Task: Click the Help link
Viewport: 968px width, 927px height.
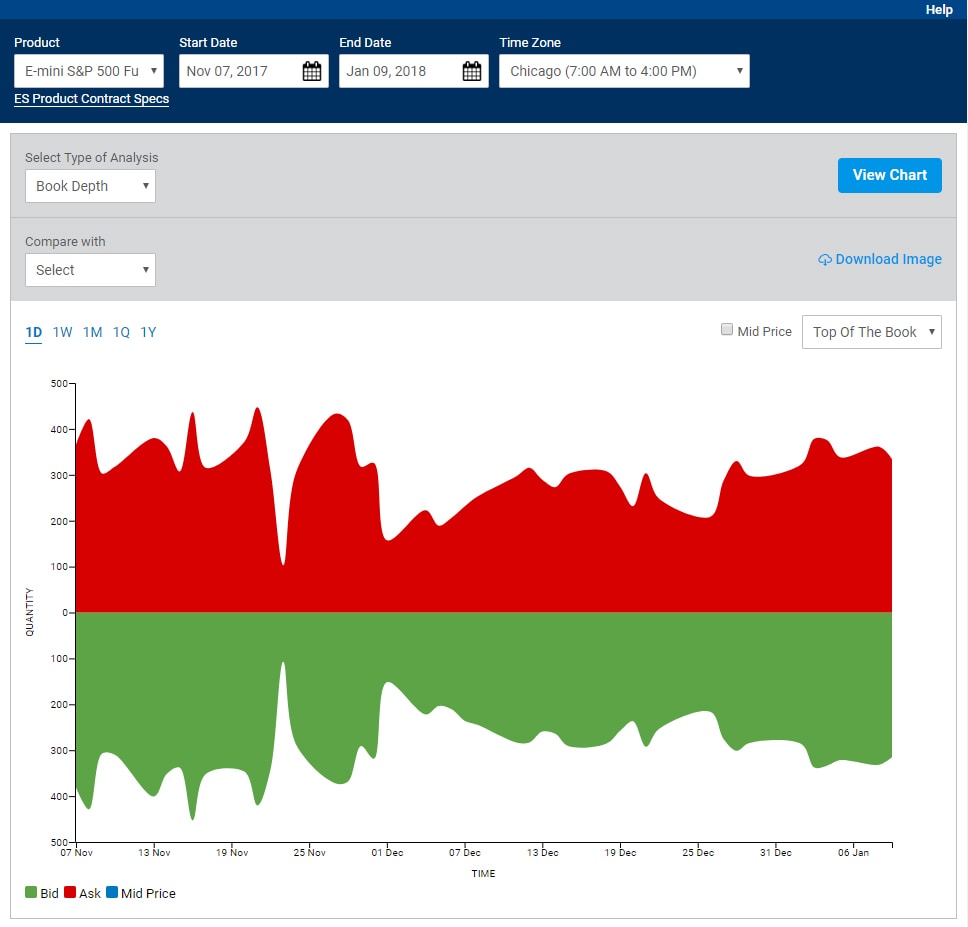Action: point(939,9)
